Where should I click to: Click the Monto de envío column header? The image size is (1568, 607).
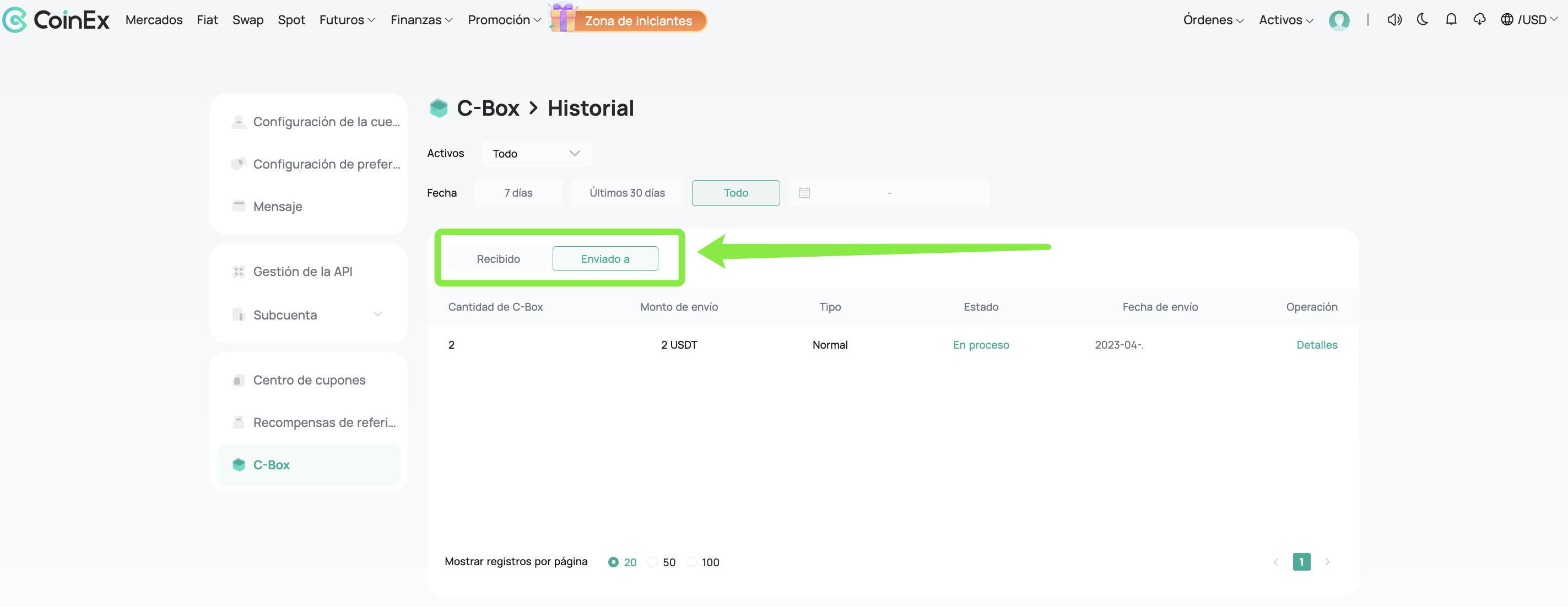coord(679,307)
